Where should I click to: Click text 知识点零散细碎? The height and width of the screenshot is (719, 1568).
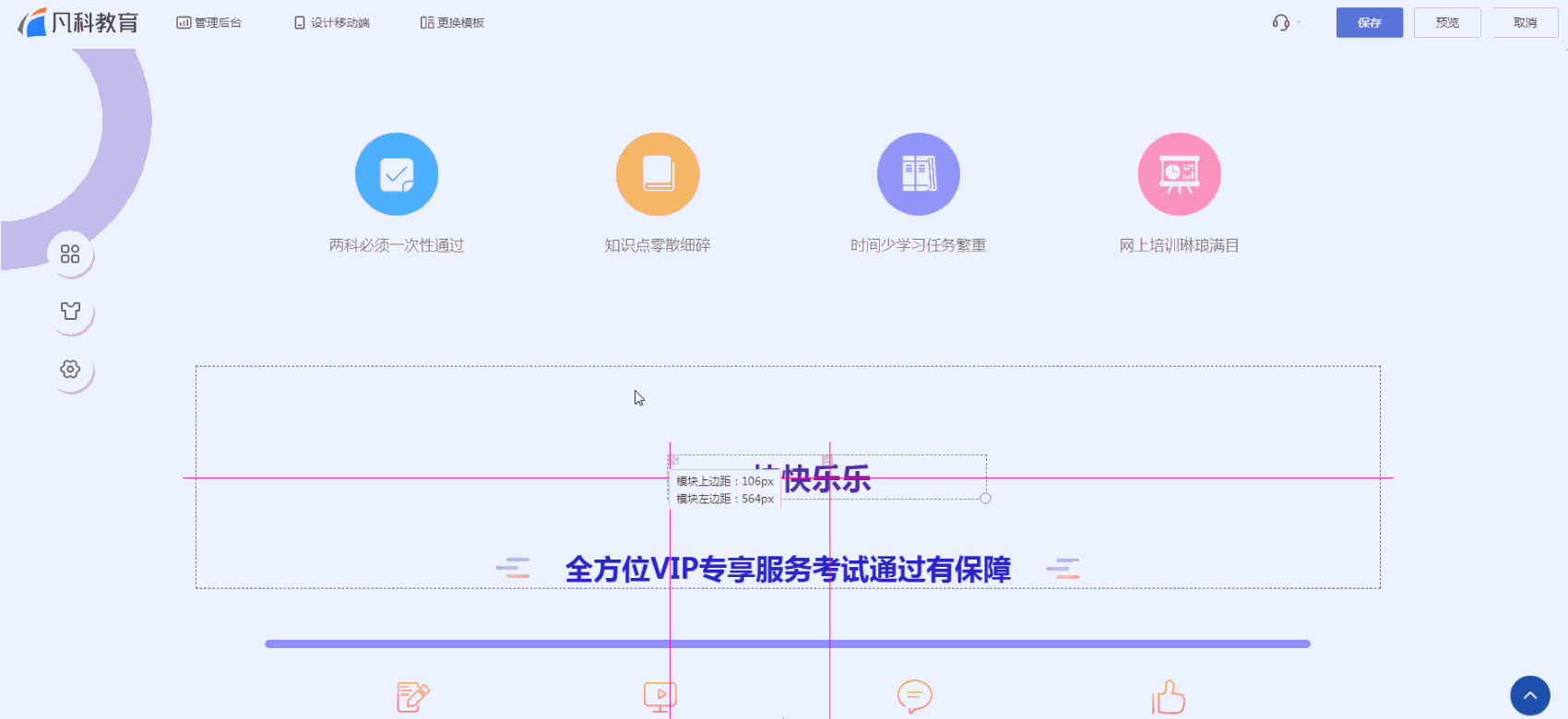click(658, 245)
